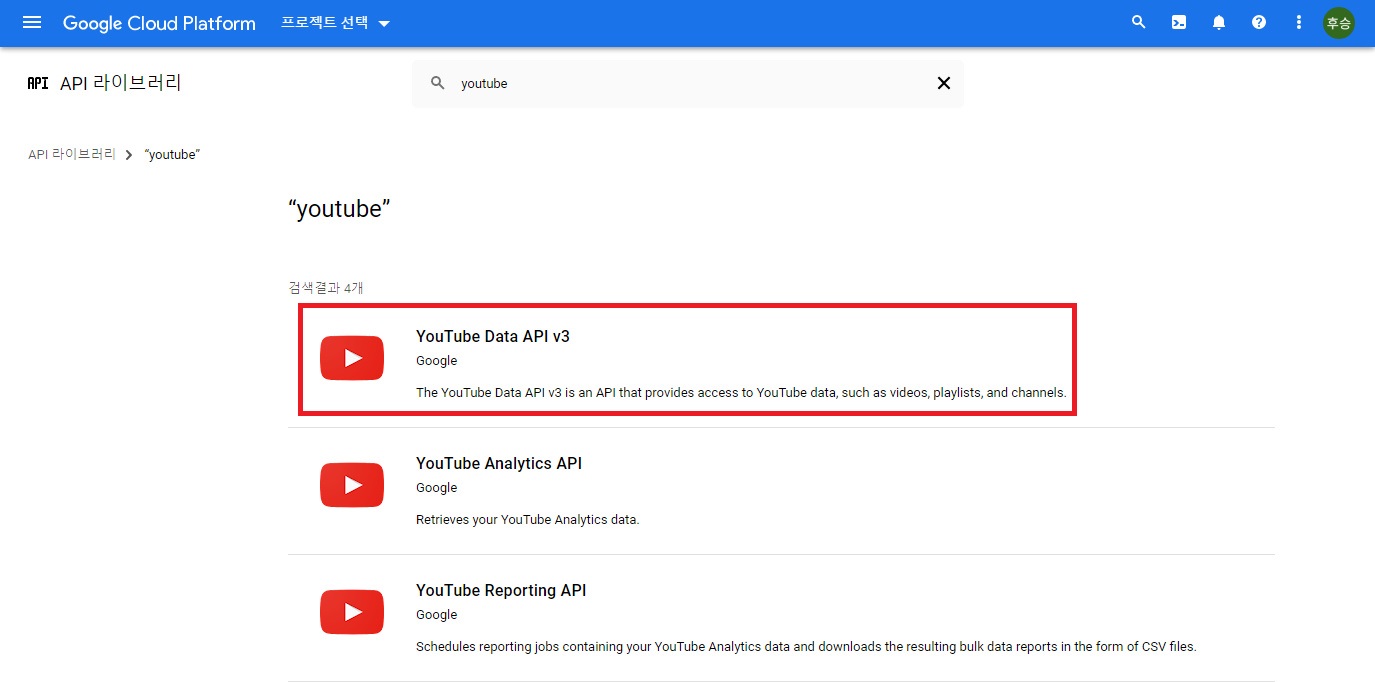
Task: Click the Schedules reporting jobs description
Action: [806, 647]
